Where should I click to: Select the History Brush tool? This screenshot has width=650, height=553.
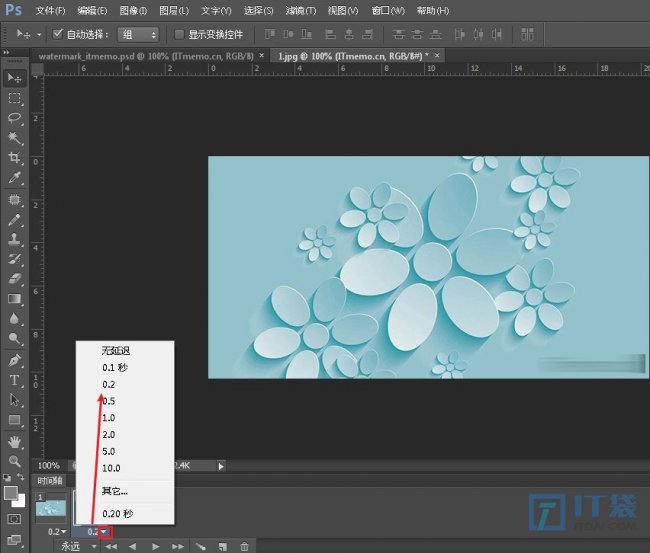(14, 259)
